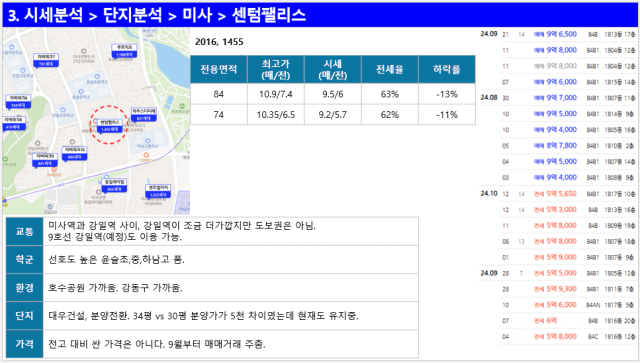Image resolution: width=640 pixels, height=363 pixels.
Task: Open the 전세 5억 9,000 1807동 9층 listing
Action: coord(569,257)
